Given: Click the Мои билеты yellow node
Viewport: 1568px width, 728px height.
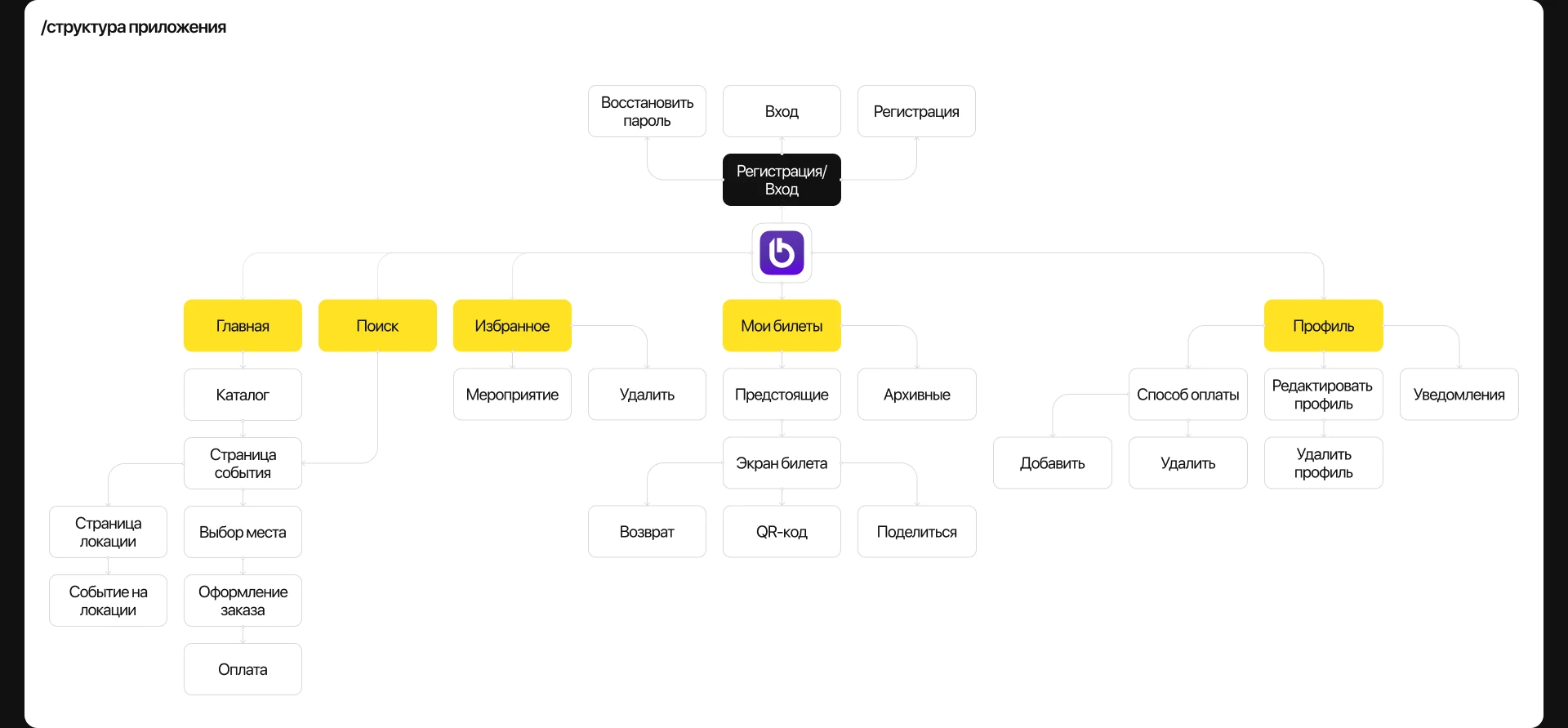Looking at the screenshot, I should (782, 326).
